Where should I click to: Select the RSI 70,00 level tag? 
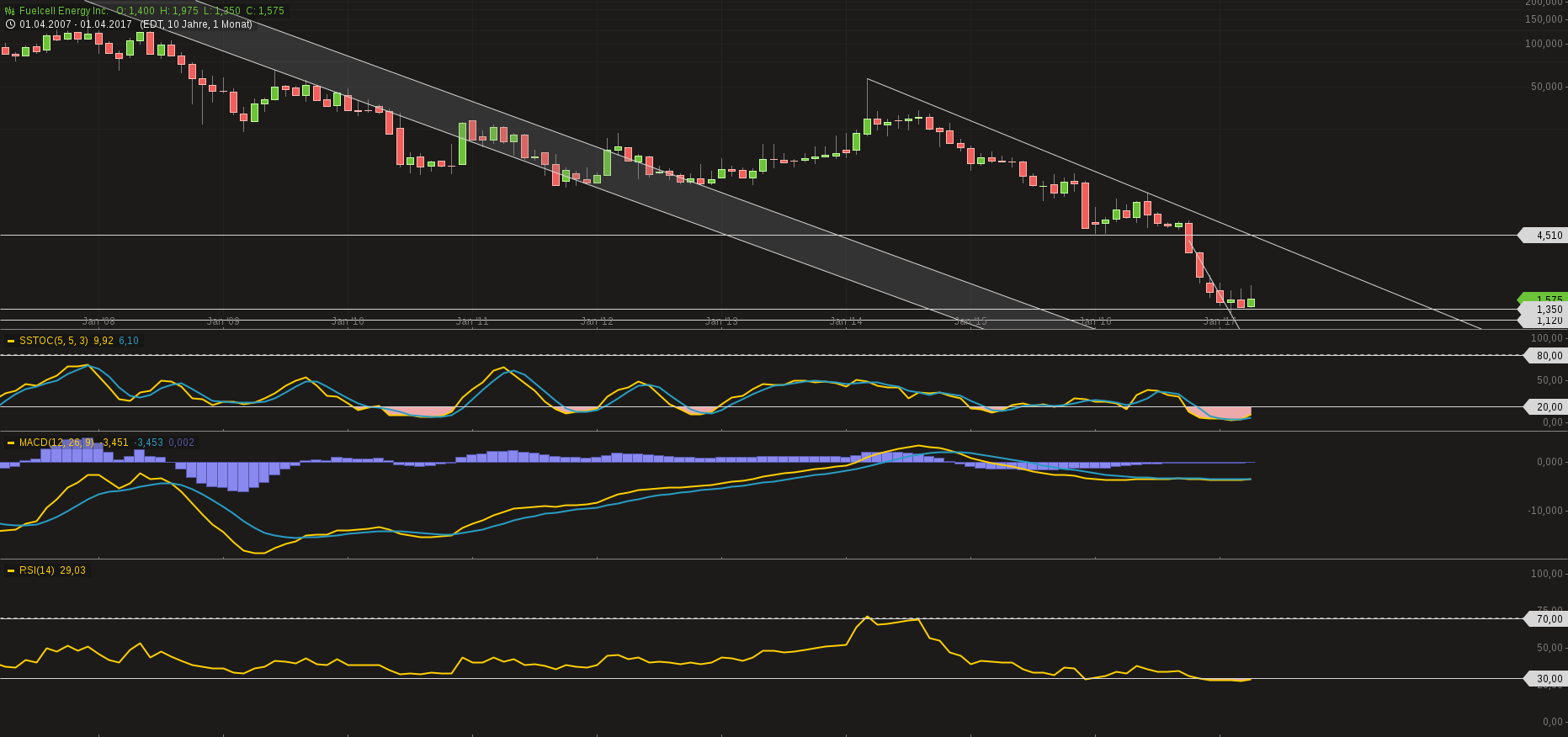(x=1546, y=619)
